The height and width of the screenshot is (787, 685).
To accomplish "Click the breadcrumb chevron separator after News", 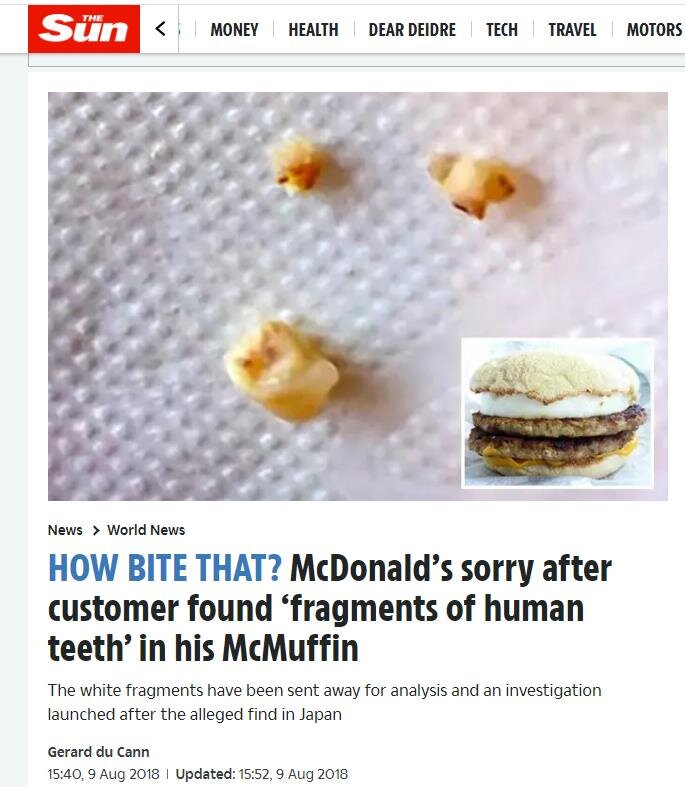I will [x=96, y=531].
